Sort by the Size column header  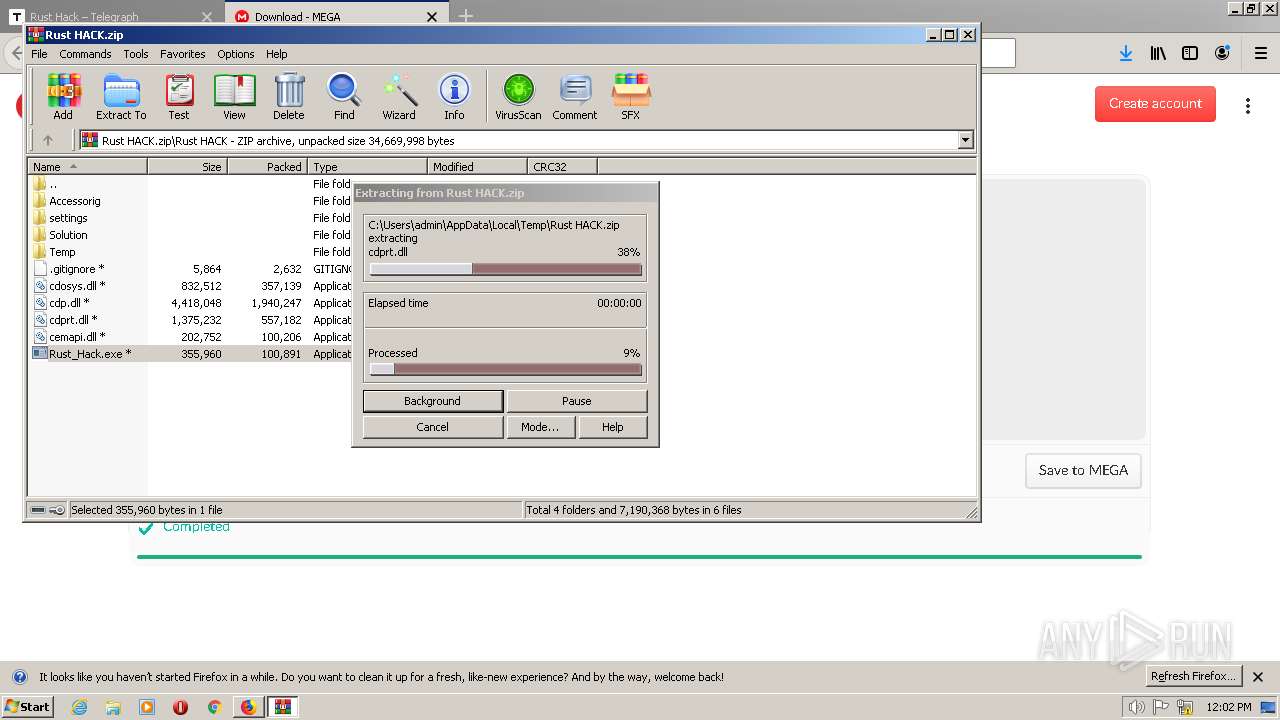pos(188,167)
